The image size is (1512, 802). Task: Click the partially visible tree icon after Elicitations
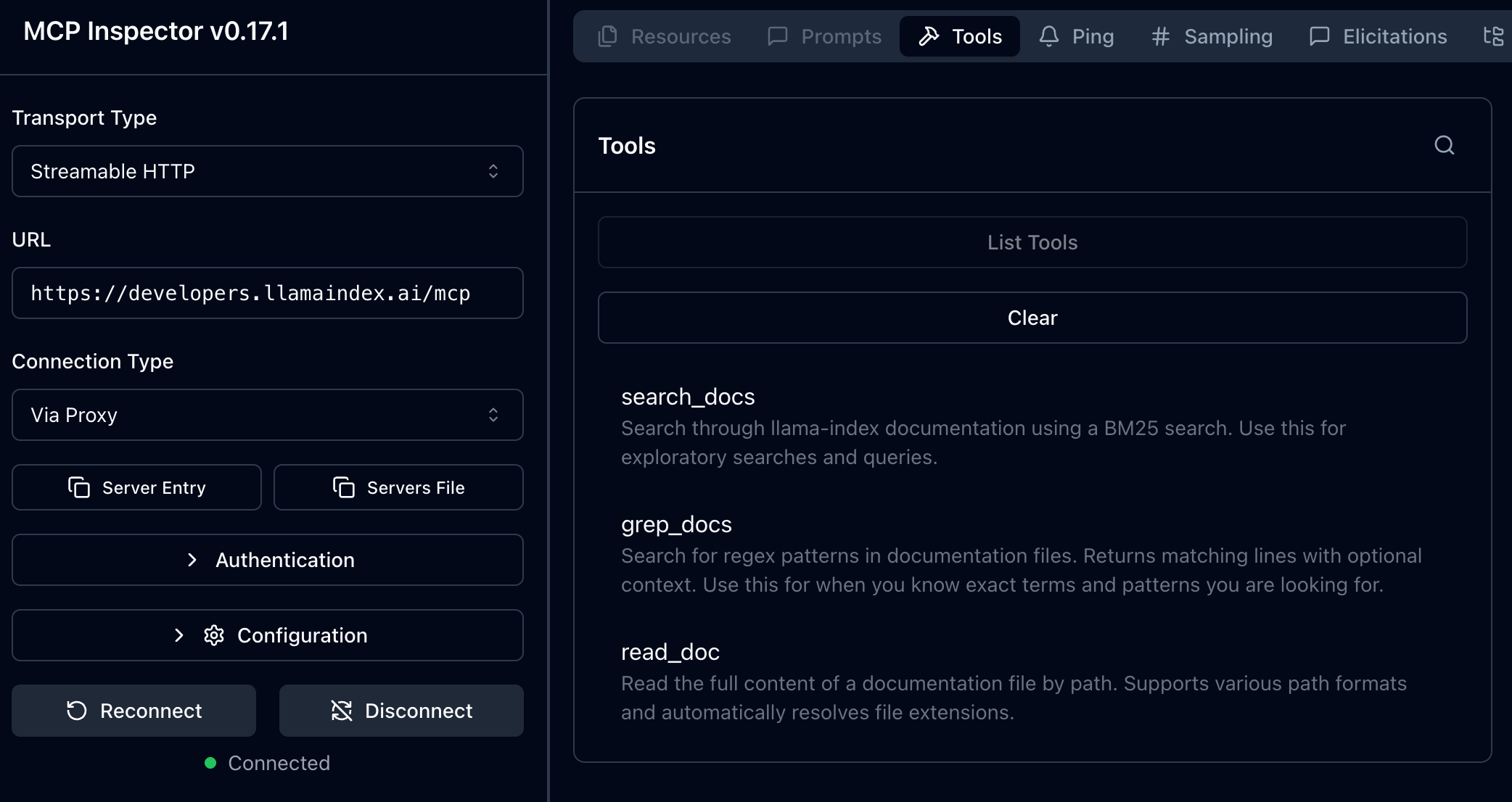tap(1493, 36)
